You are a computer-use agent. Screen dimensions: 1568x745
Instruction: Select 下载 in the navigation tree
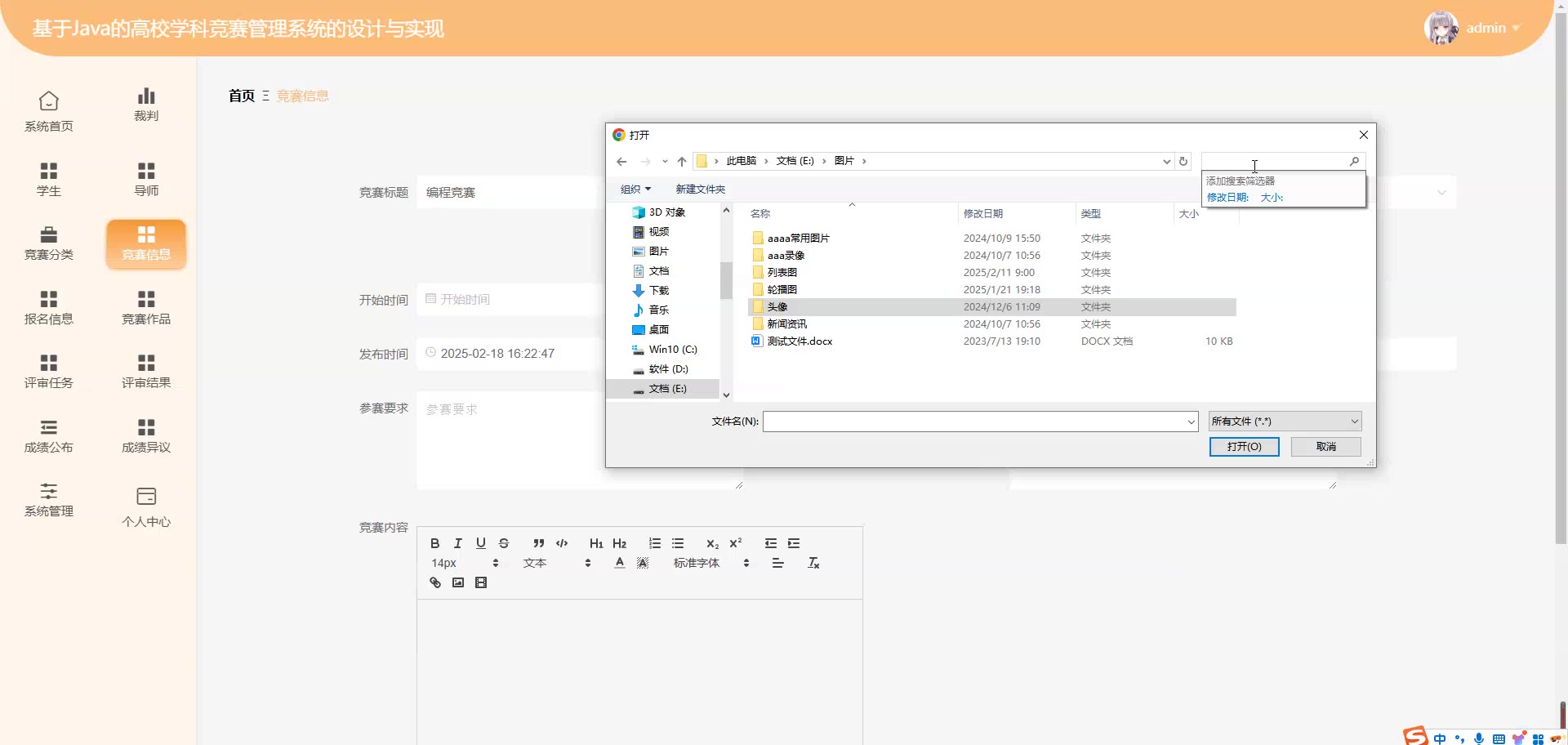click(659, 291)
